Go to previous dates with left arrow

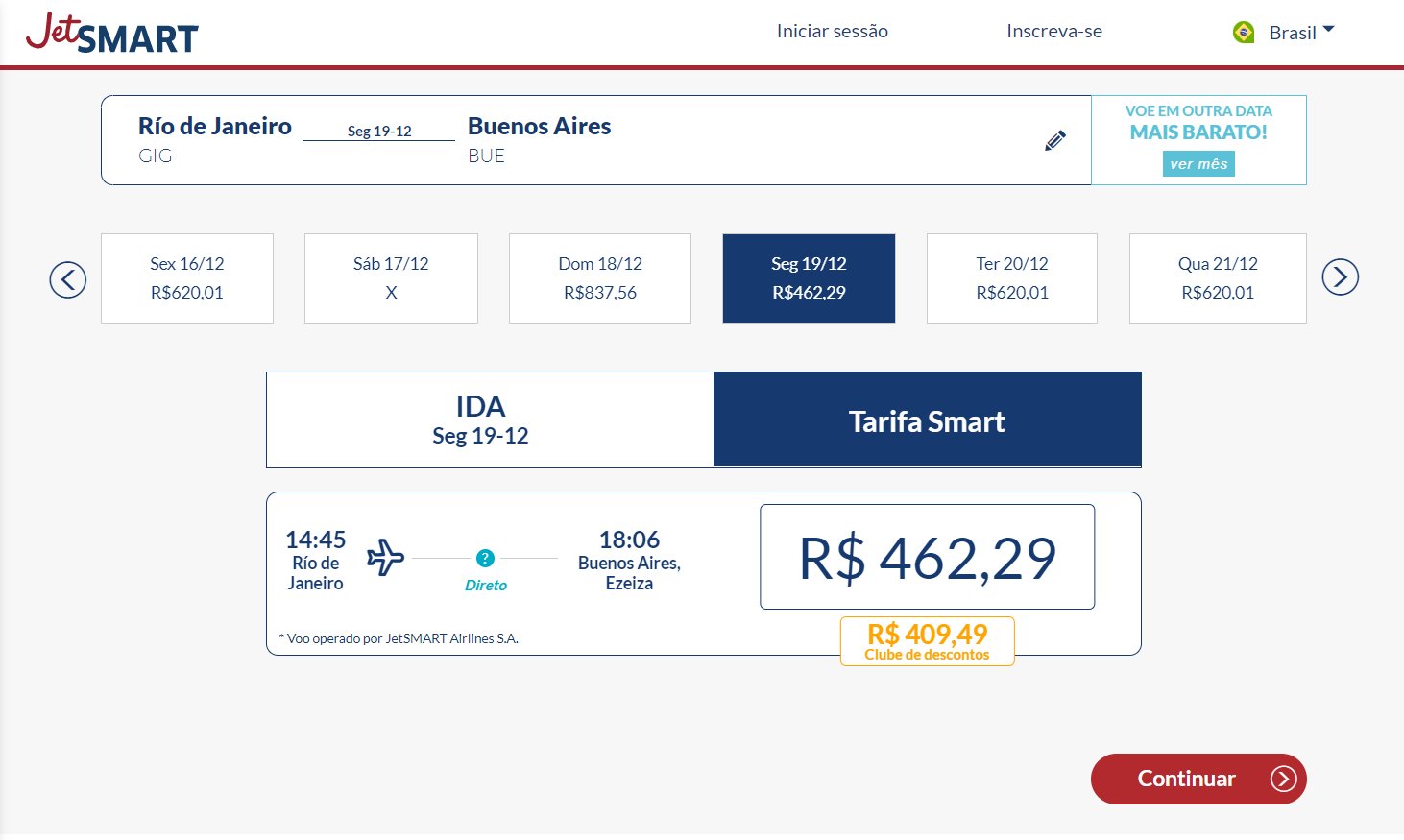pos(68,279)
